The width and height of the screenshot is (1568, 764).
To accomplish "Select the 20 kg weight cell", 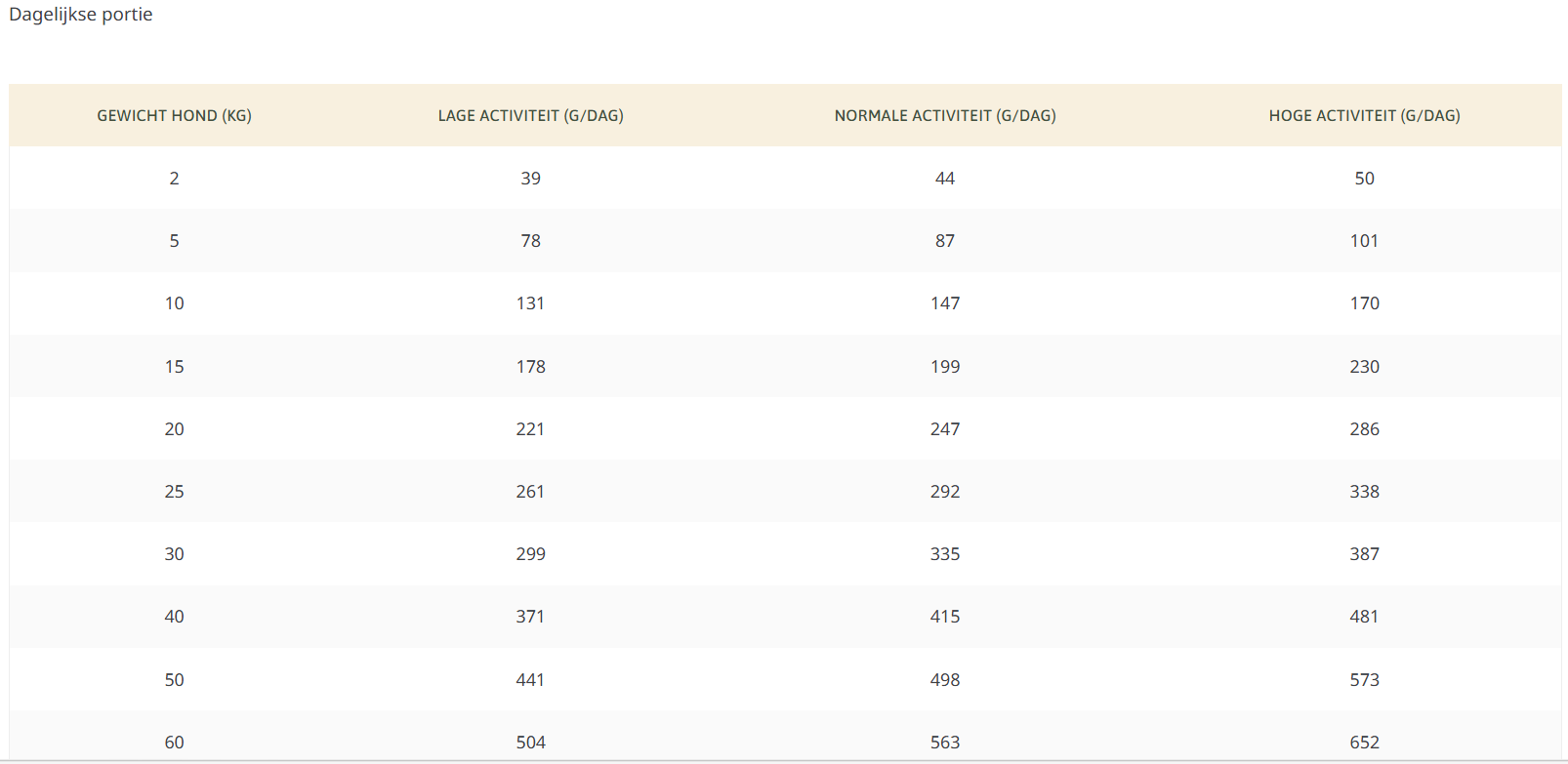I will click(x=174, y=429).
